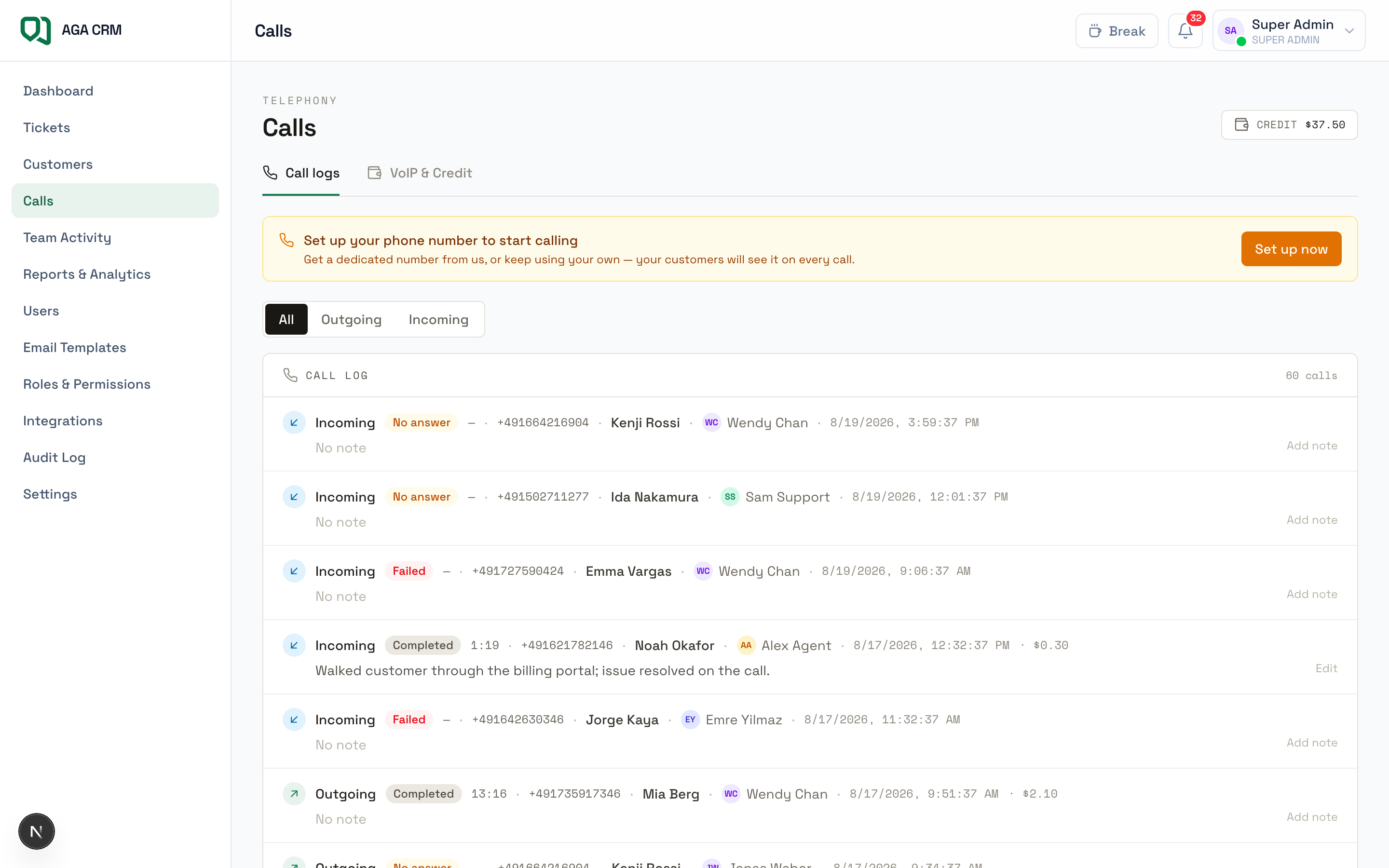The image size is (1389, 868).
Task: Click the CREDIT $37.50 button
Action: (x=1289, y=124)
